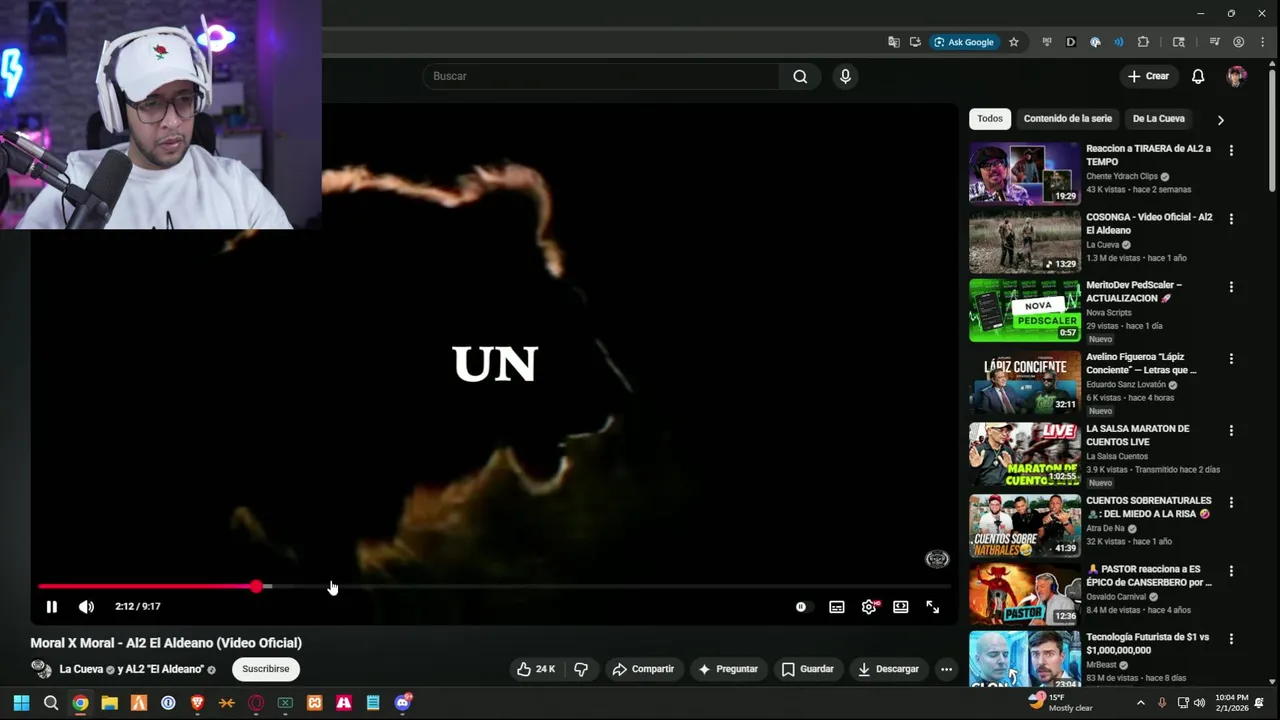
Task: Open CUENTOS SOBRENATURALES video thumbnail
Action: point(1025,526)
